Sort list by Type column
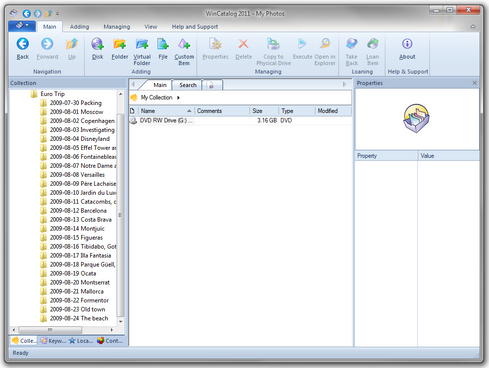 [297, 111]
